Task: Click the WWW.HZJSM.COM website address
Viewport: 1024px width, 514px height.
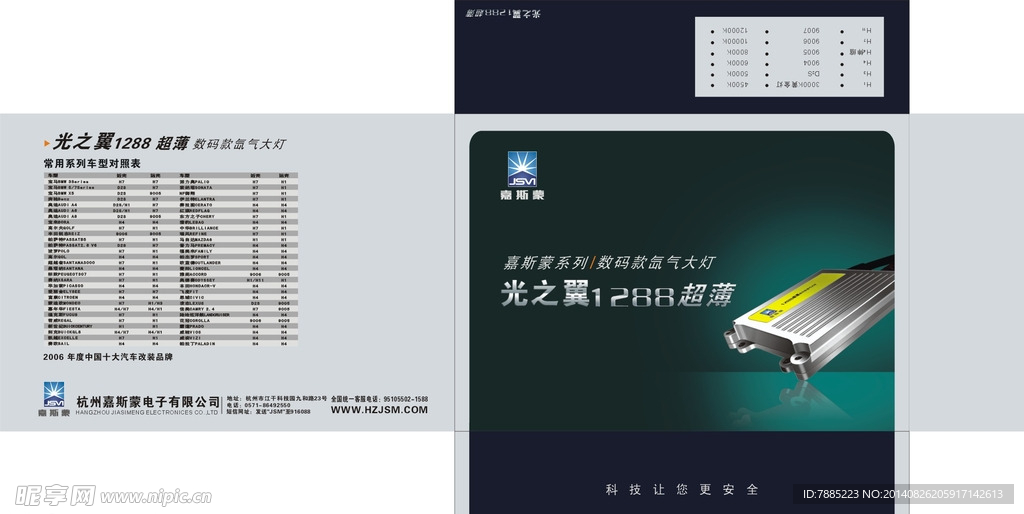Action: (379, 410)
